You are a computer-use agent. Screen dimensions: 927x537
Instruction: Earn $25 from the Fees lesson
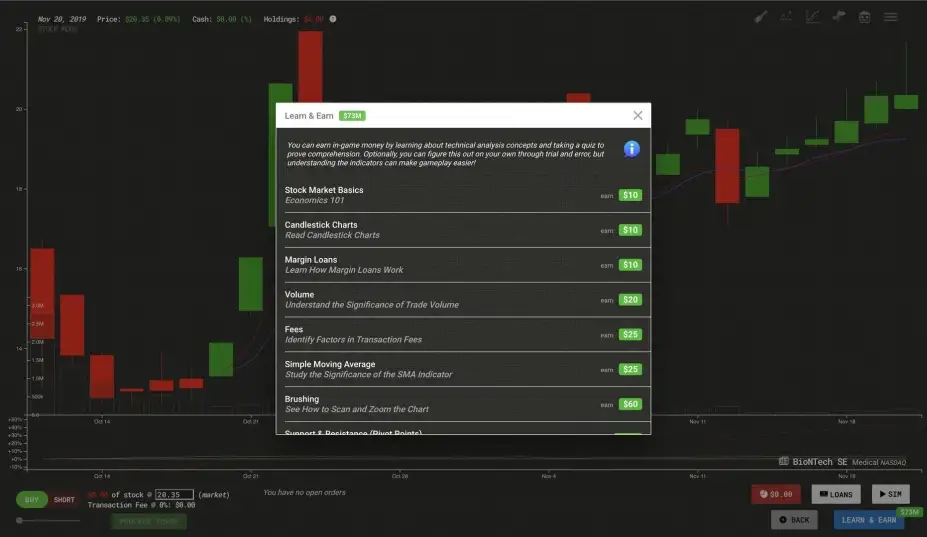(x=630, y=335)
